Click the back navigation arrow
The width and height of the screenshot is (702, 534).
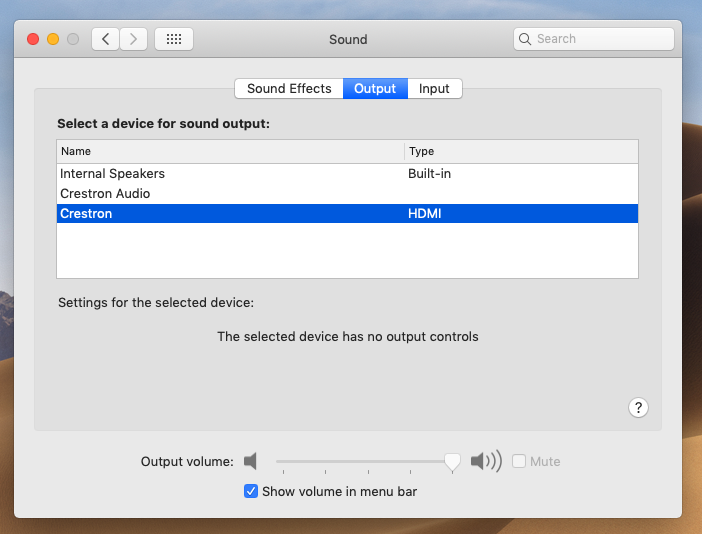coord(105,39)
